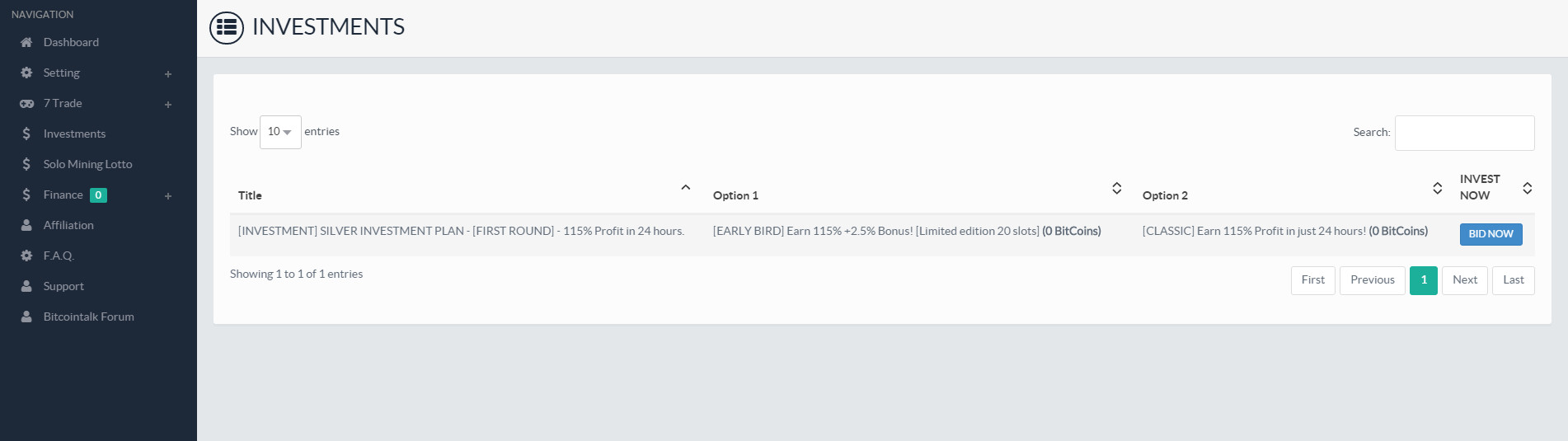Click the dollar icon beside Solo Mining Lotto

[x=26, y=164]
